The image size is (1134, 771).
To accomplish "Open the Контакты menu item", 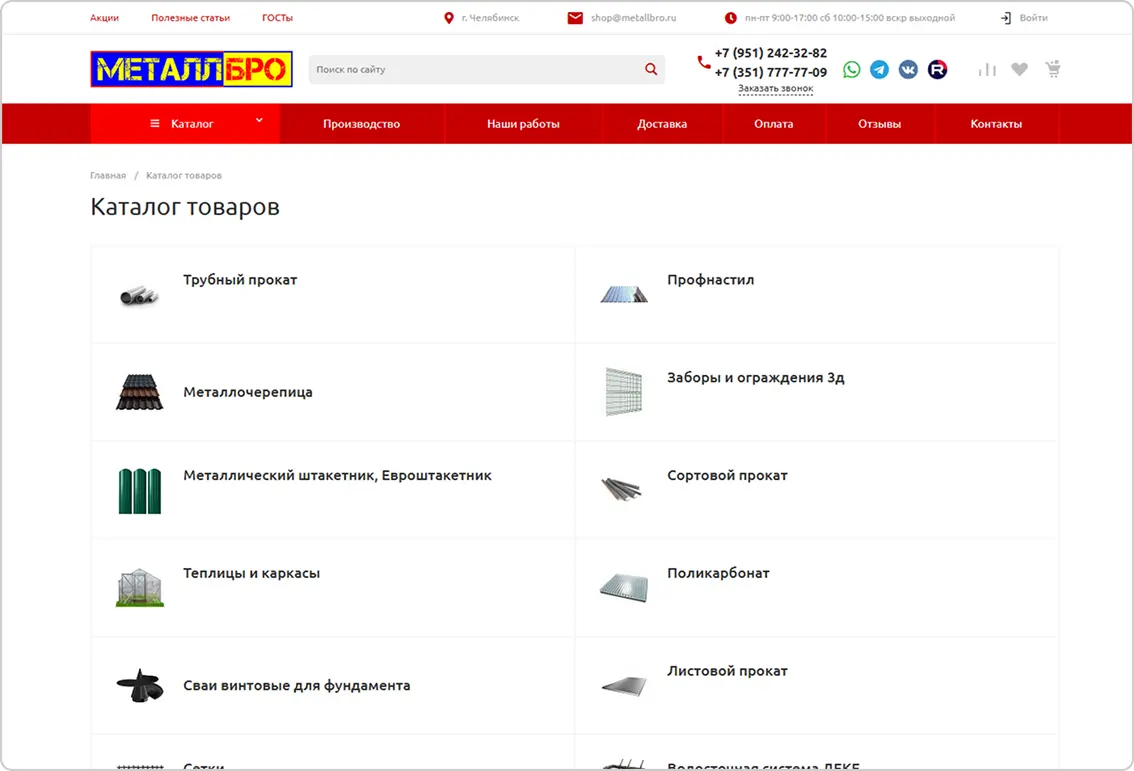I will point(996,124).
